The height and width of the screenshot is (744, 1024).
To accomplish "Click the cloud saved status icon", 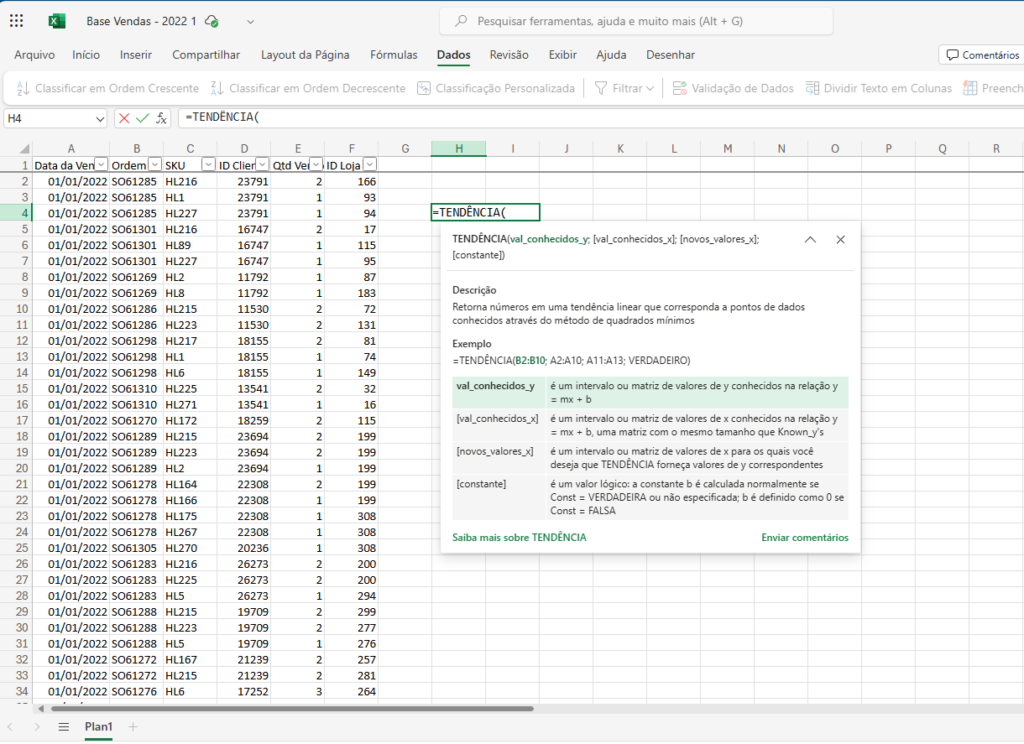I will tap(212, 21).
